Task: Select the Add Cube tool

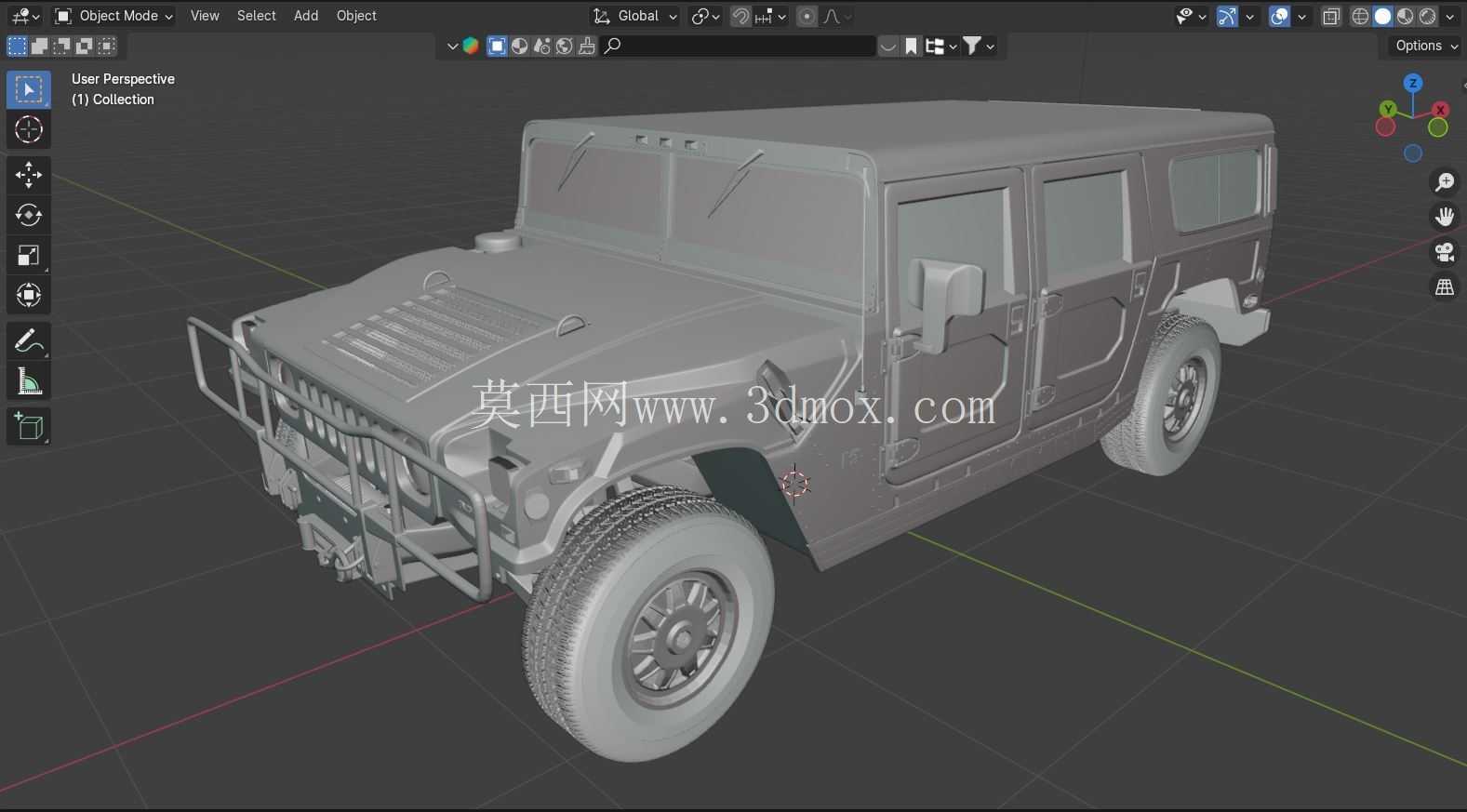Action: coord(29,426)
